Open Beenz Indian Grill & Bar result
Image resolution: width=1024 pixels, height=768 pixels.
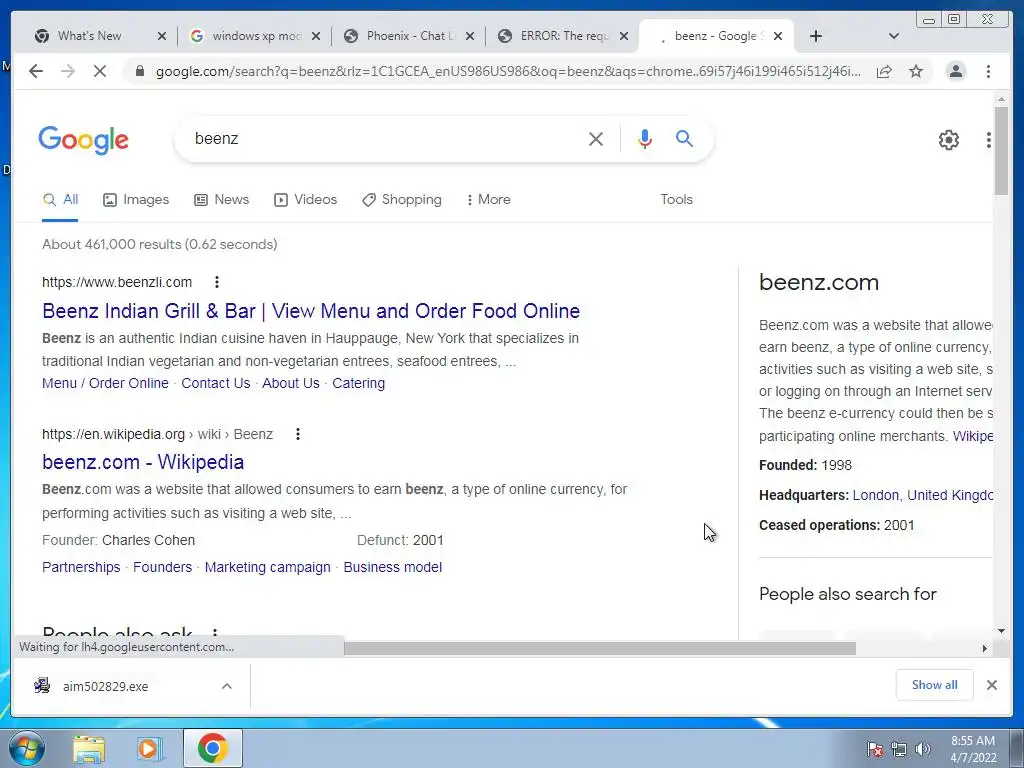(311, 311)
